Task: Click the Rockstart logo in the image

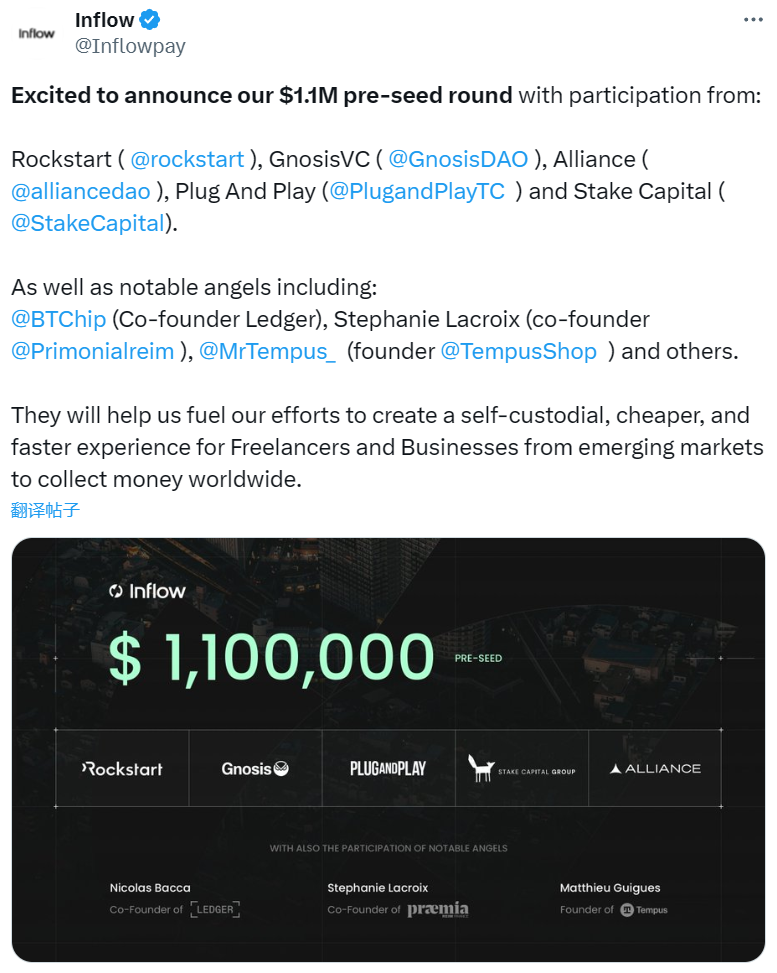Action: click(x=122, y=768)
